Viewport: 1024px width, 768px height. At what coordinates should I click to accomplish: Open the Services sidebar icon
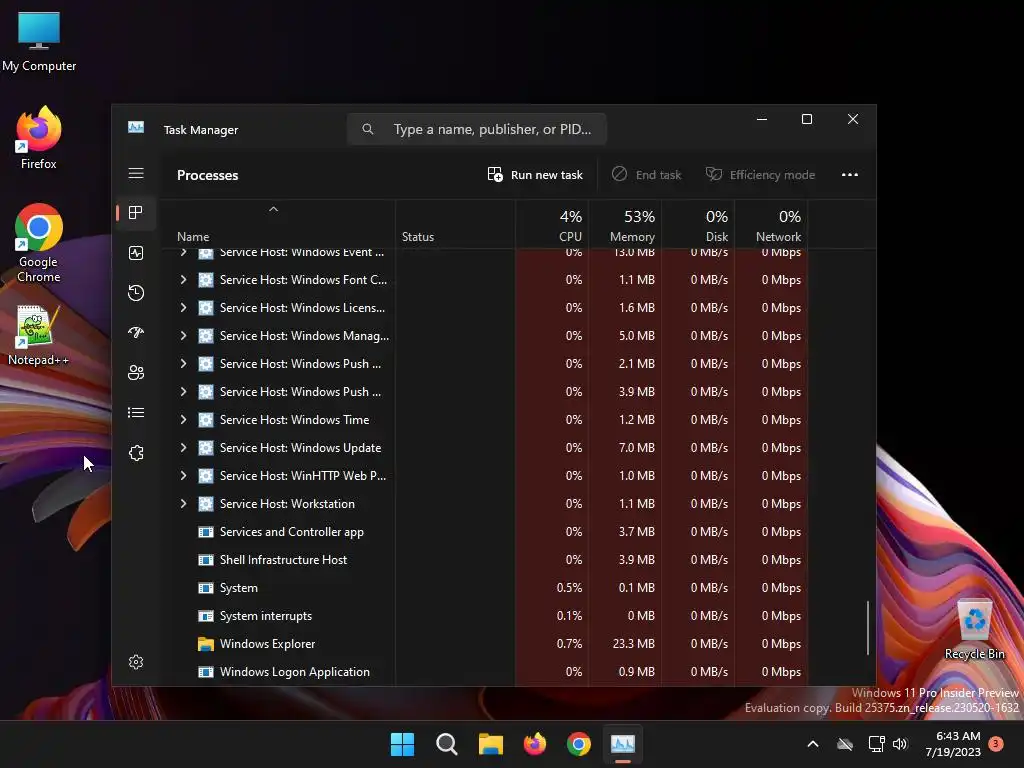point(136,453)
